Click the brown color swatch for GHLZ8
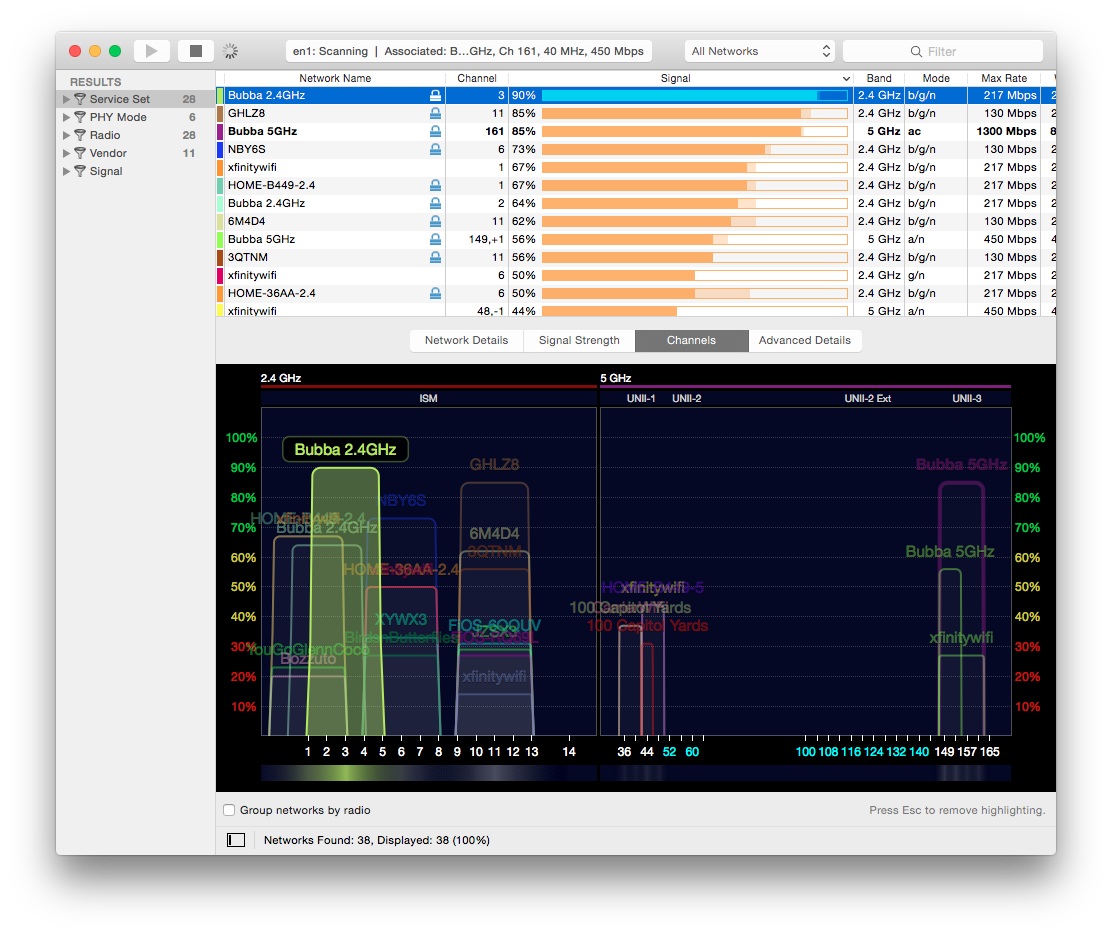Viewport: 1112px width, 935px height. pos(221,114)
